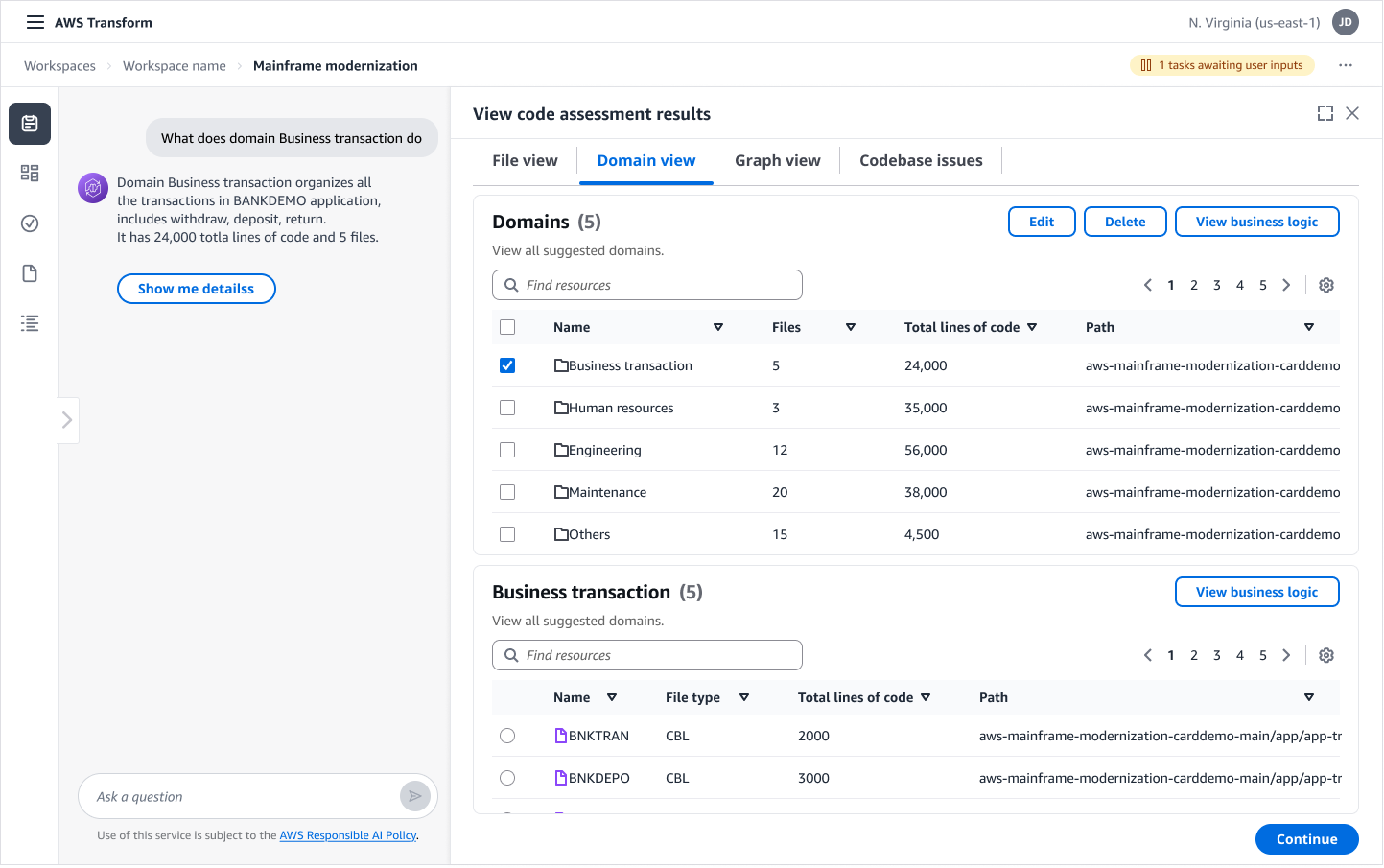Go to previous page in Business transaction table
This screenshot has height=868, width=1384.
pyautogui.click(x=1148, y=655)
